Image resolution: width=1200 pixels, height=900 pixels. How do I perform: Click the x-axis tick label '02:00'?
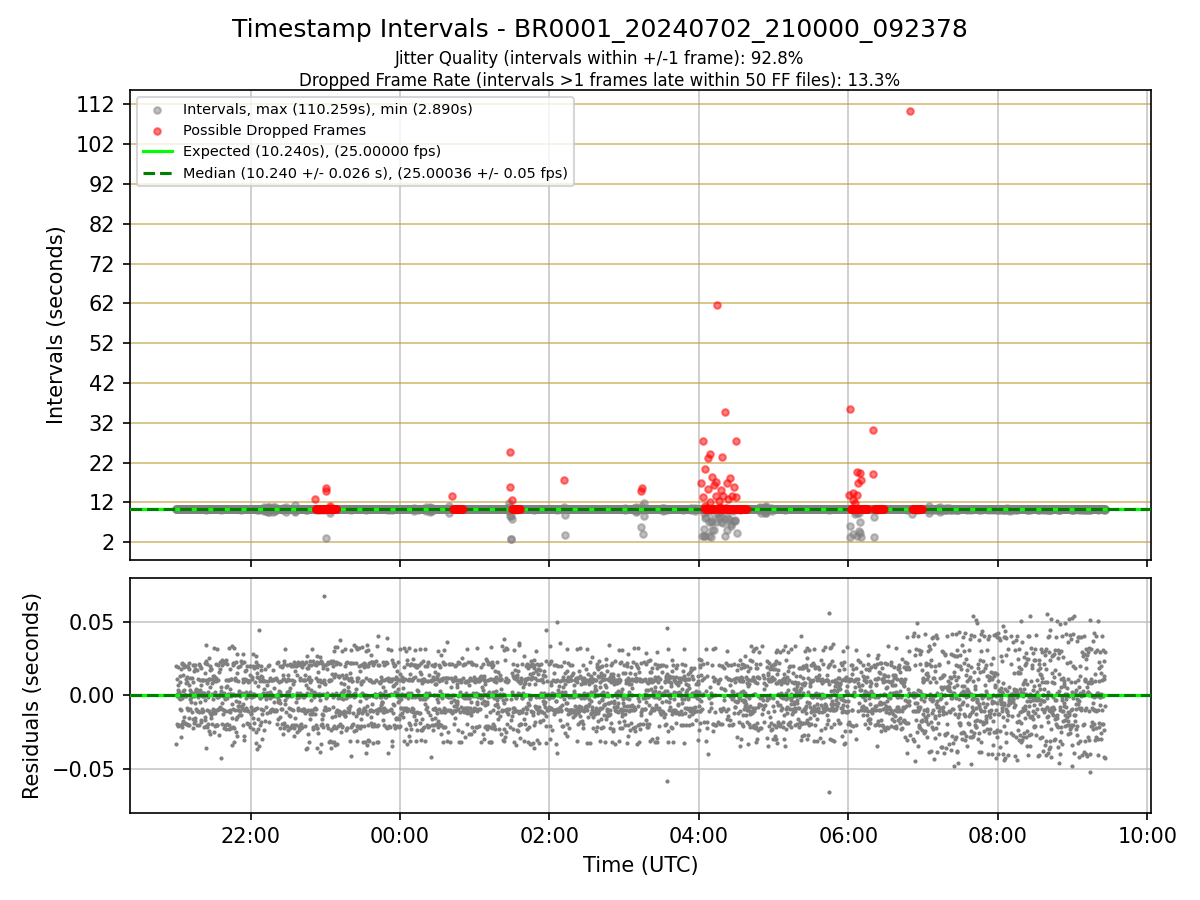point(549,835)
